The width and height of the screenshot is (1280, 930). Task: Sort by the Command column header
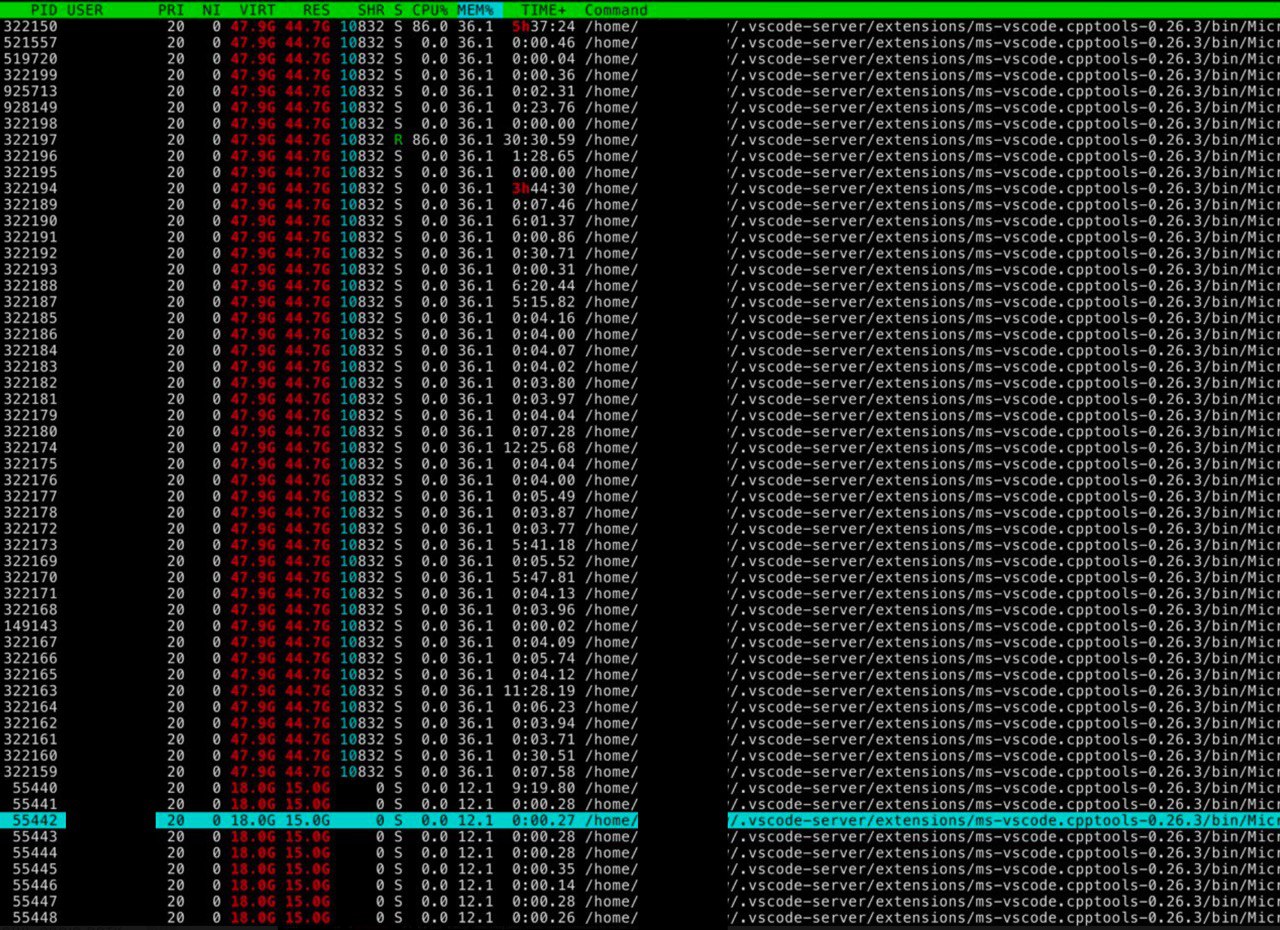[x=616, y=10]
